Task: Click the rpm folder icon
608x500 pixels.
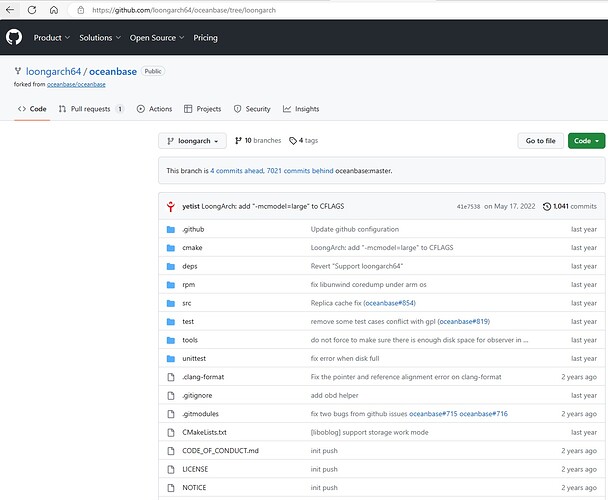Action: 171,285
